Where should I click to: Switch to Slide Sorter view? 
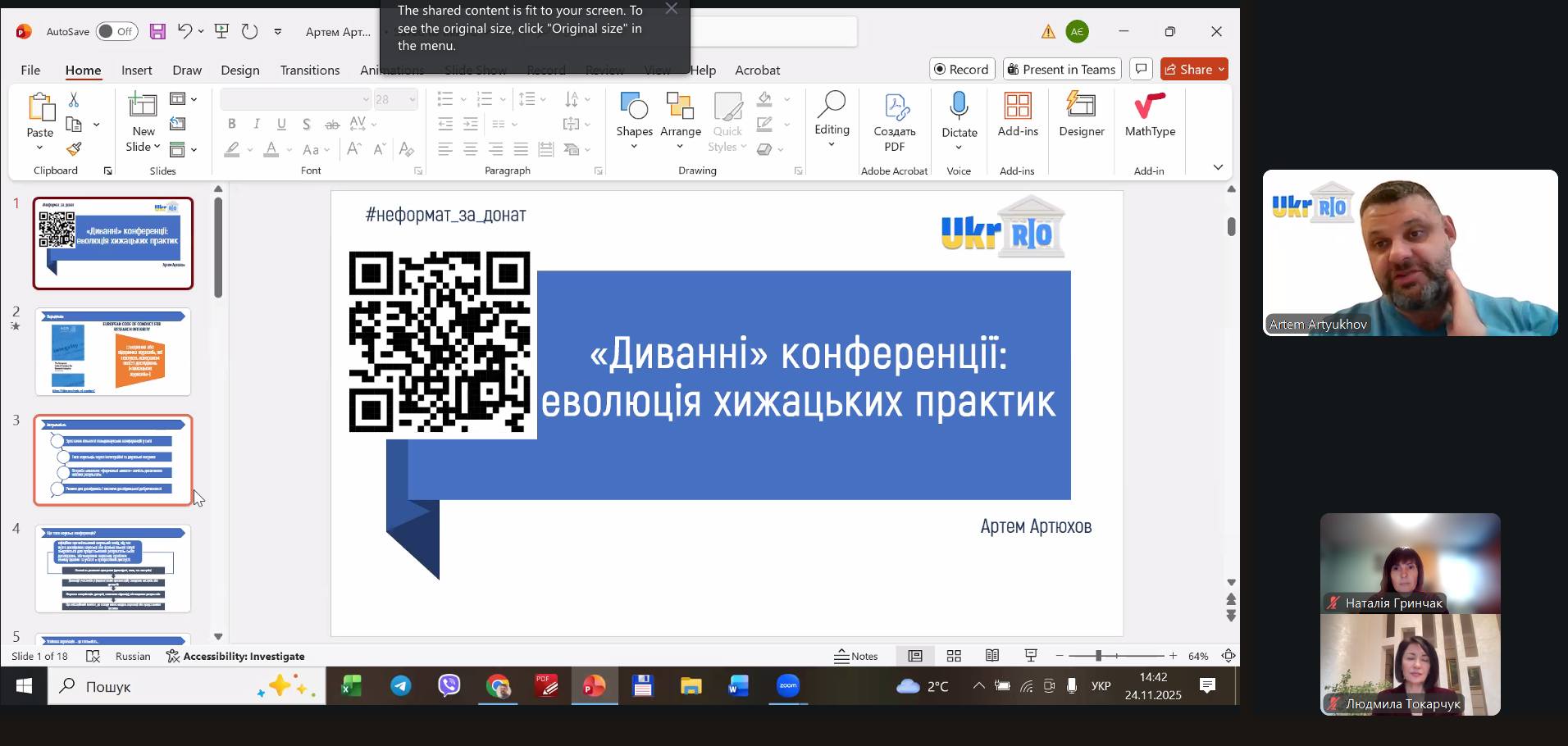pyautogui.click(x=954, y=656)
